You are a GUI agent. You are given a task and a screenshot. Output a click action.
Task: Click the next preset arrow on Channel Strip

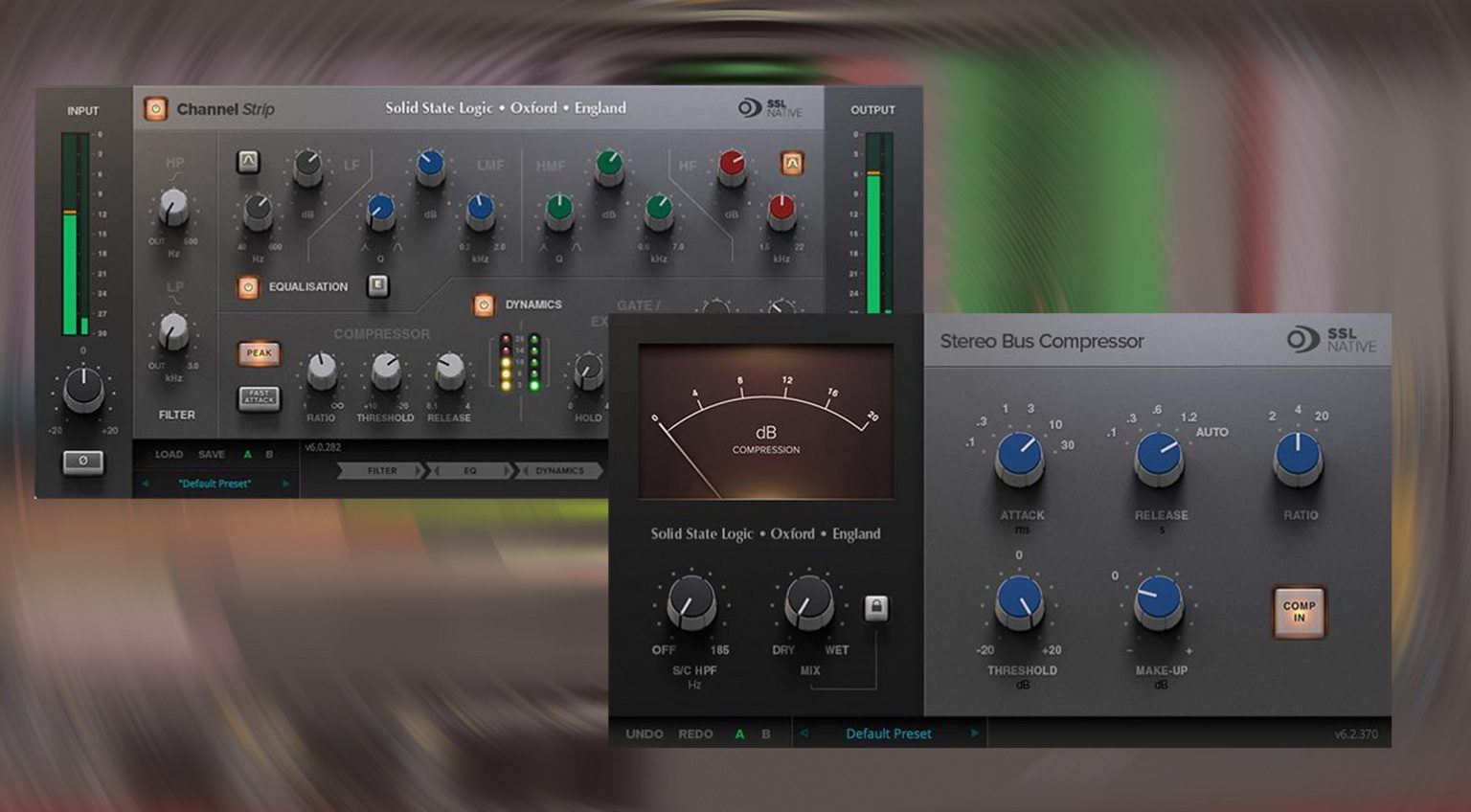click(285, 485)
